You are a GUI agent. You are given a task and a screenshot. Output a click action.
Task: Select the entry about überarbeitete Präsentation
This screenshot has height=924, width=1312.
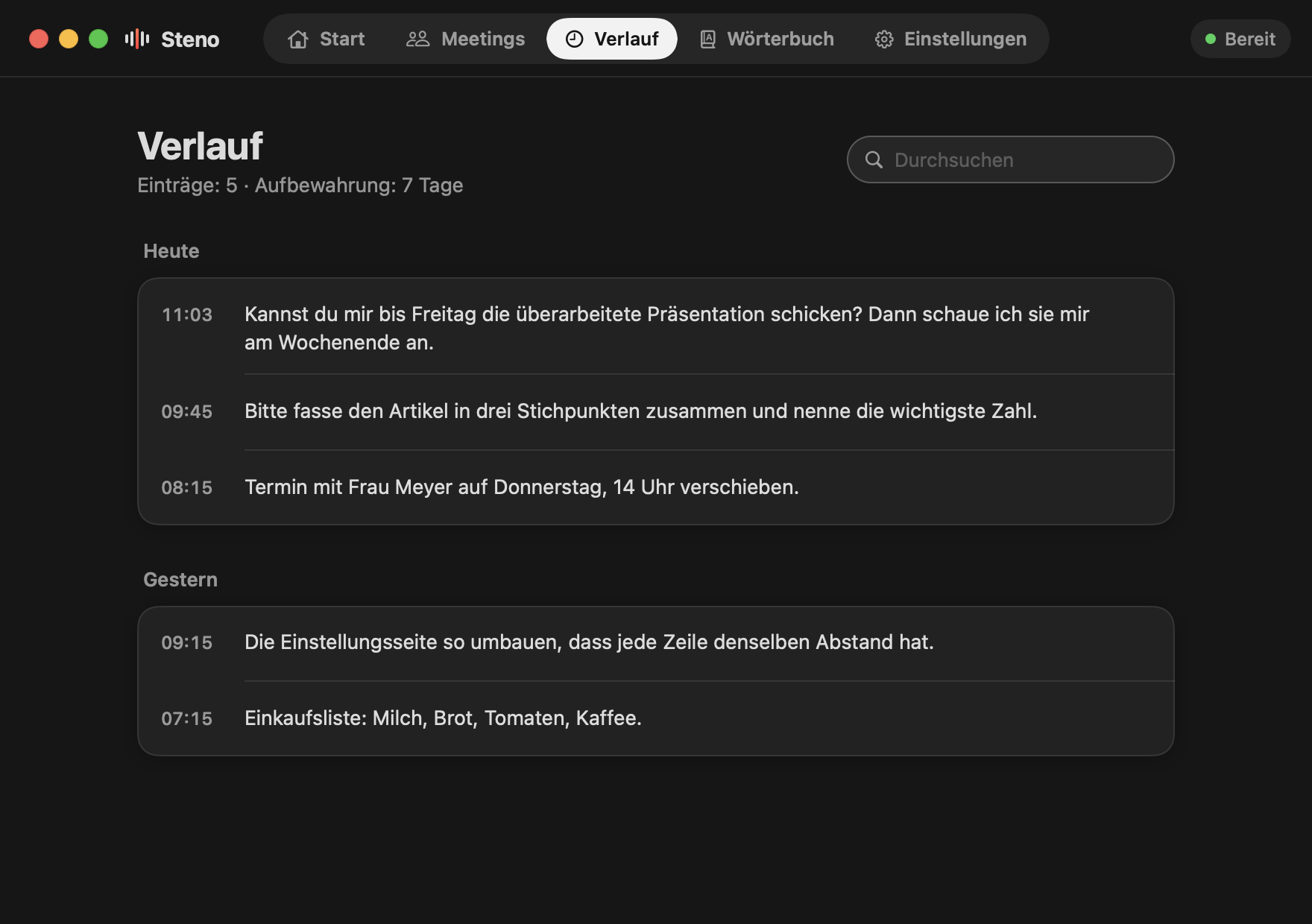(656, 327)
